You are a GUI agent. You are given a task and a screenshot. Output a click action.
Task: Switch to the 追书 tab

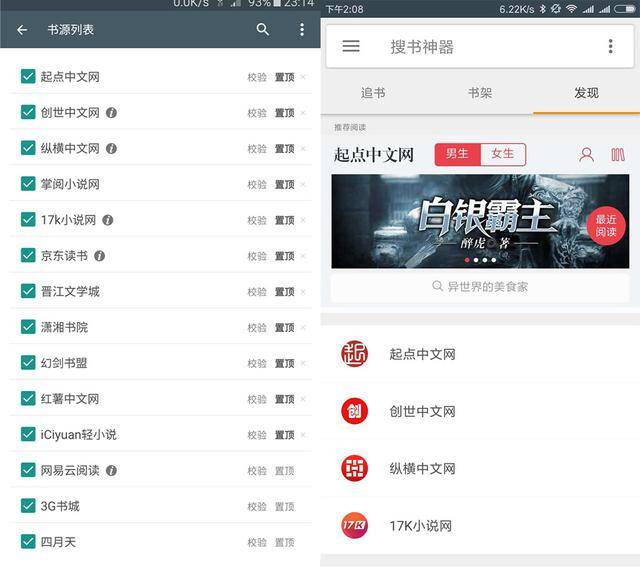pyautogui.click(x=373, y=93)
